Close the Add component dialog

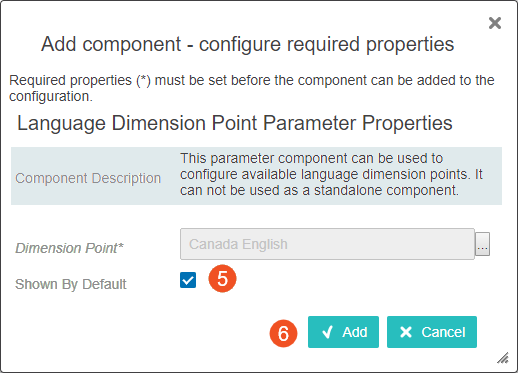[x=495, y=23]
